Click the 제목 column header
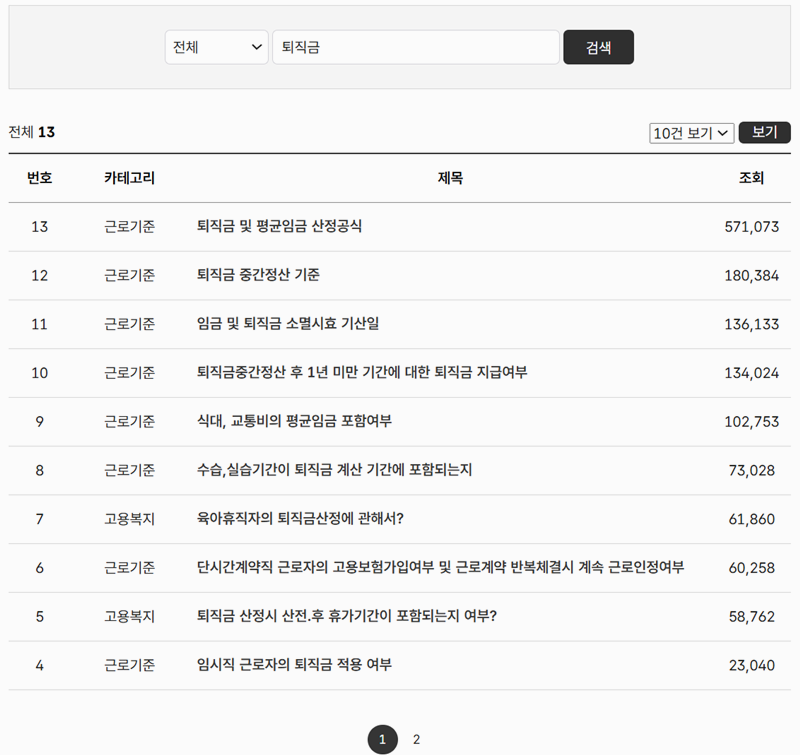Screen dimensions: 800x755 pos(450,178)
